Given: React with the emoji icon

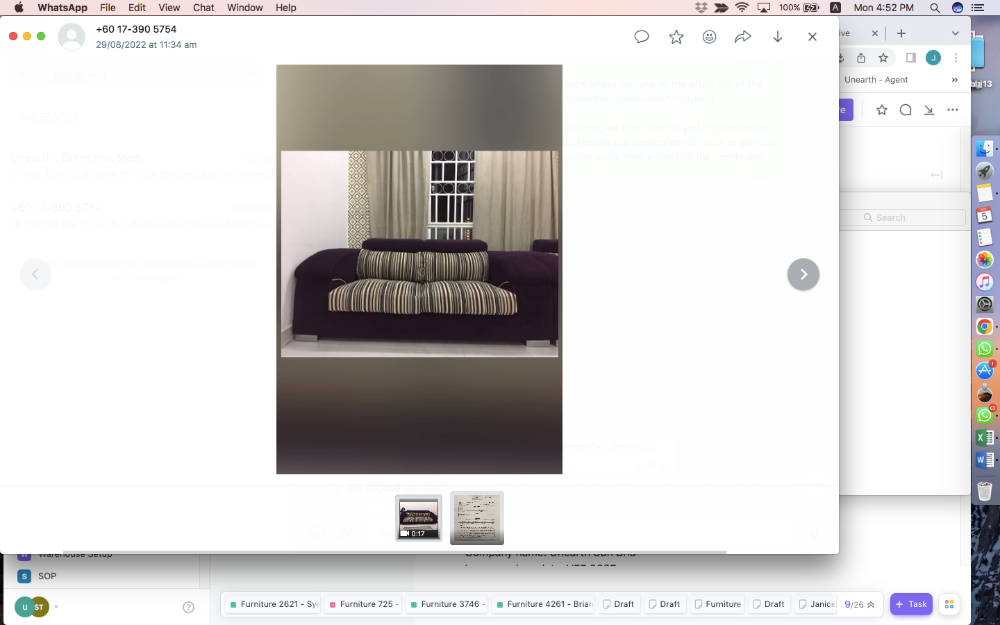Looking at the screenshot, I should [x=709, y=37].
